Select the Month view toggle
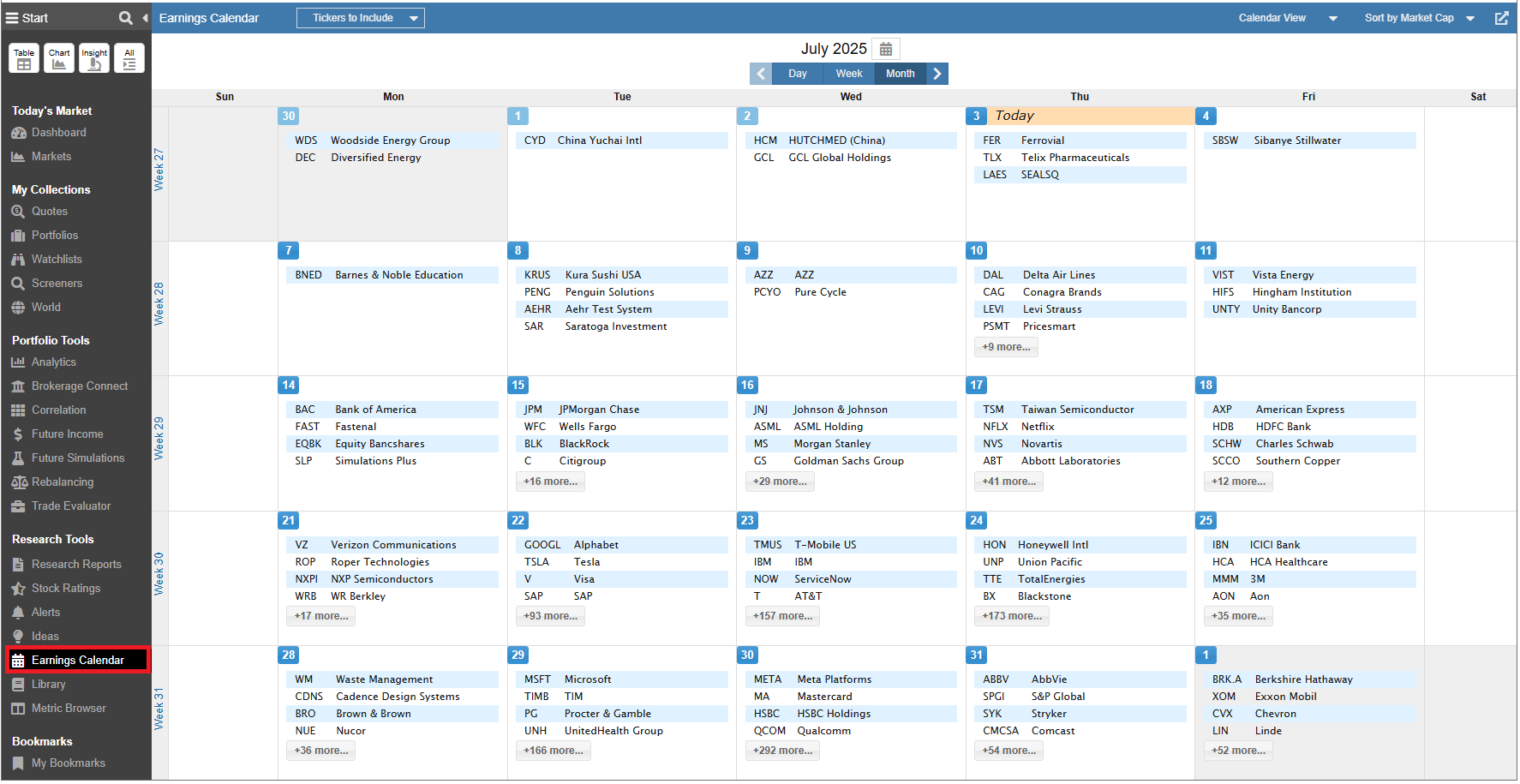 [x=900, y=74]
